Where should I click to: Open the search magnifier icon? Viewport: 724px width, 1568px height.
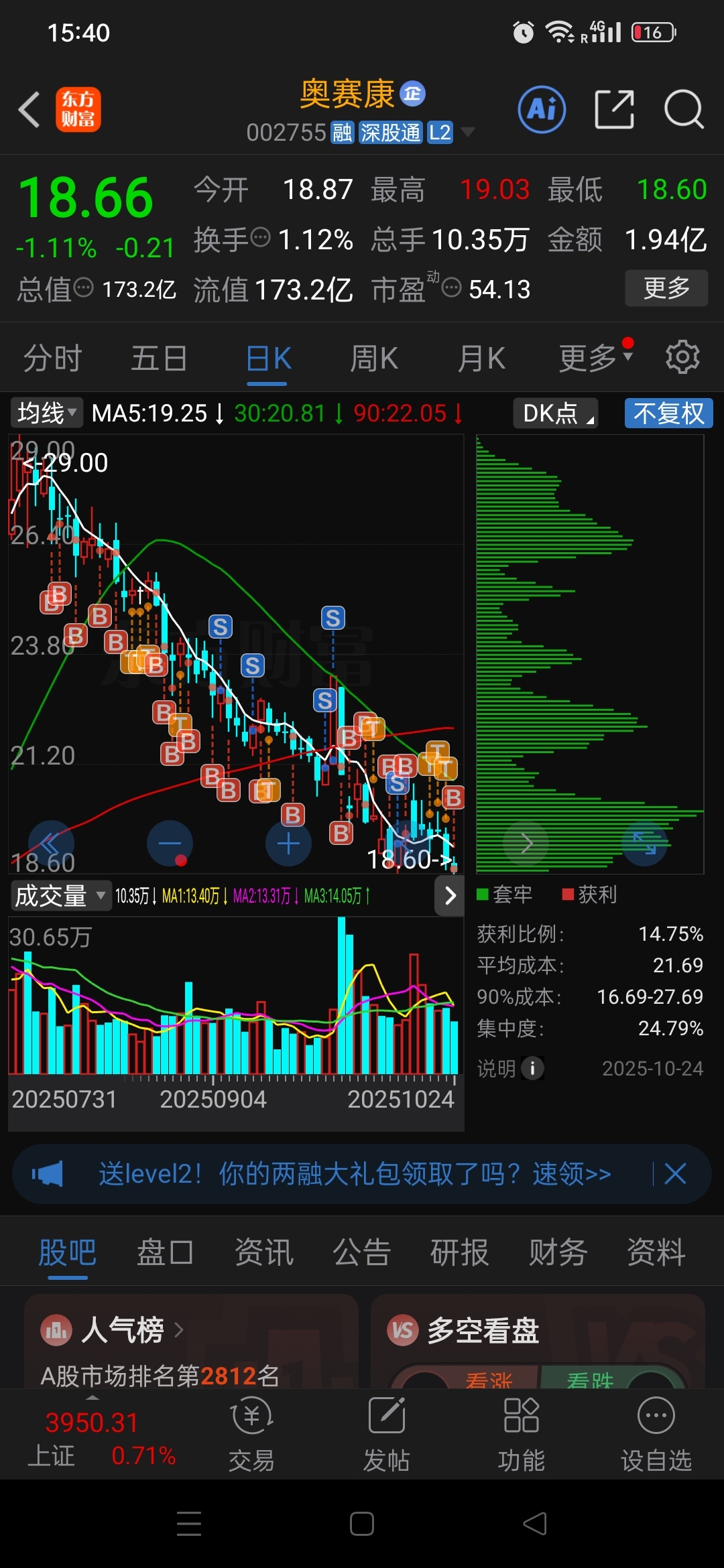point(684,109)
